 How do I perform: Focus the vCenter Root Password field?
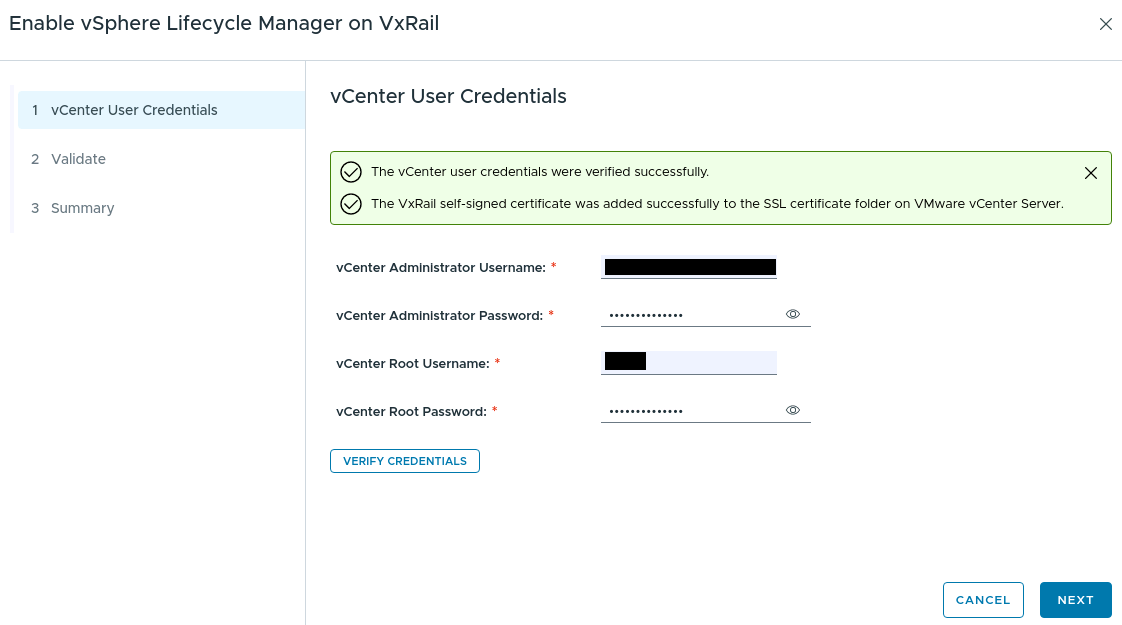pyautogui.click(x=690, y=410)
